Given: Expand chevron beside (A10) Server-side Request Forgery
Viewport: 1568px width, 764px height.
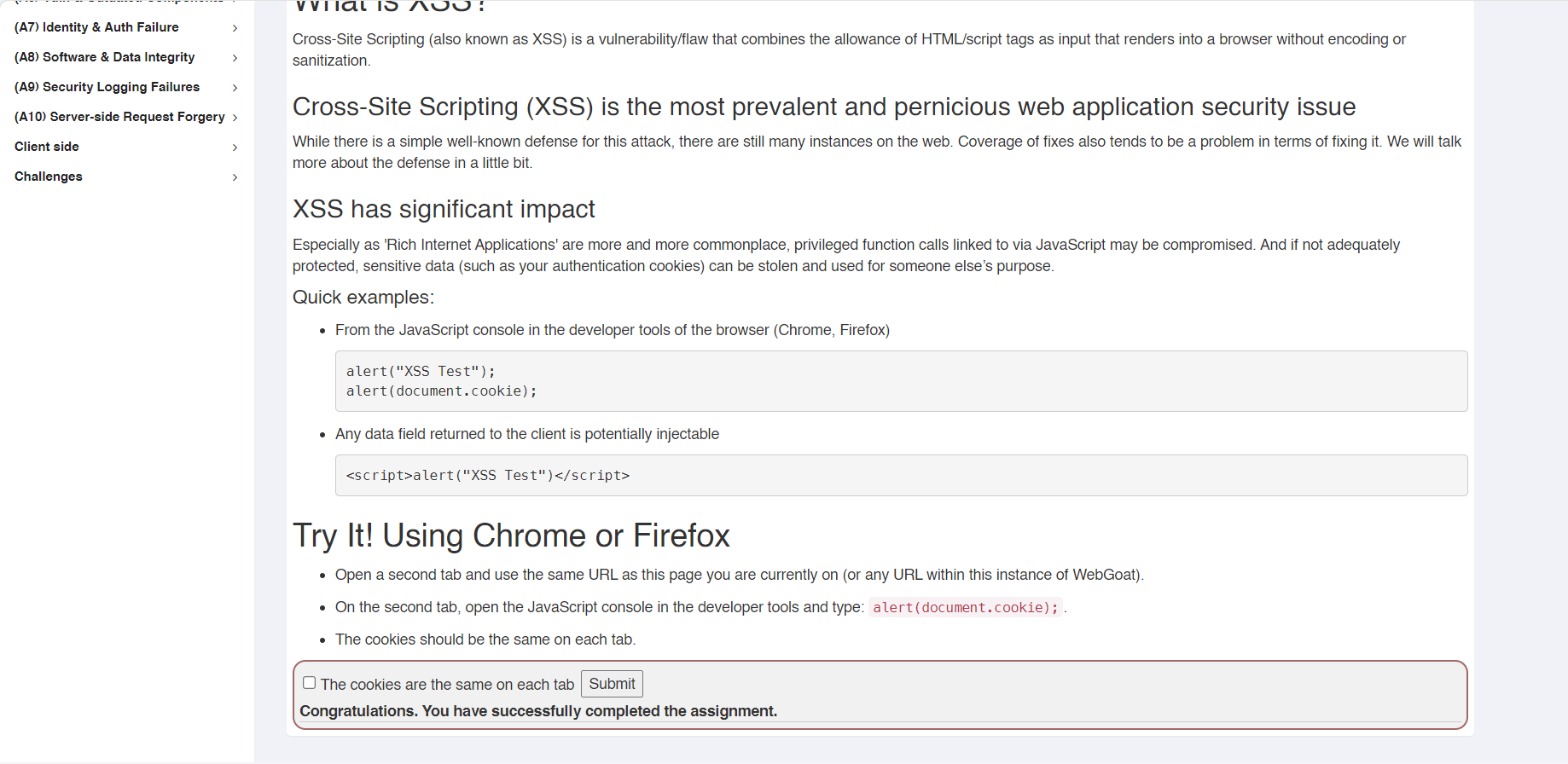Looking at the screenshot, I should point(235,118).
